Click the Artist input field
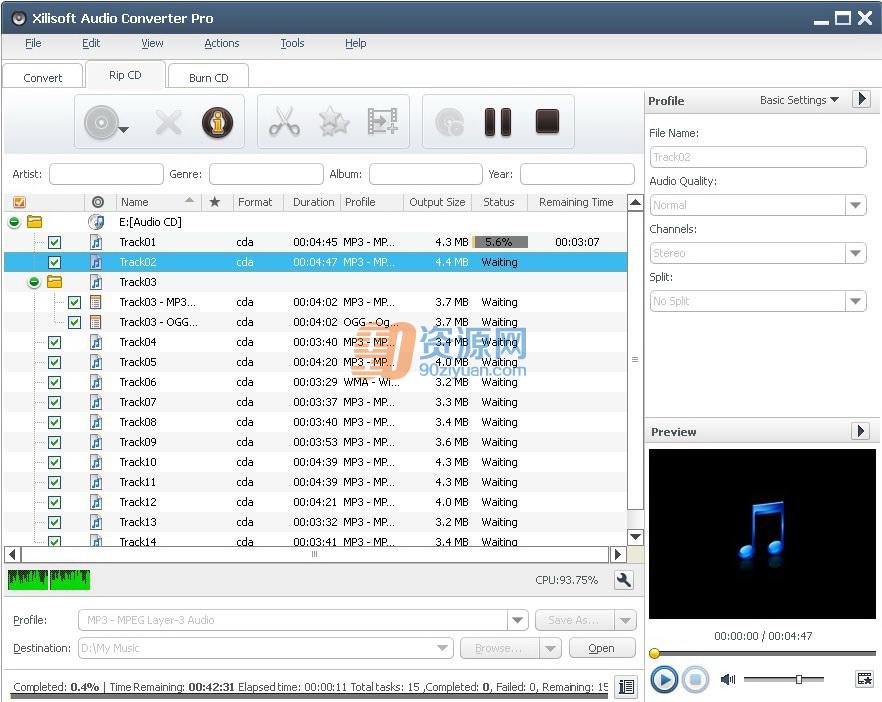882x702 pixels. pyautogui.click(x=106, y=174)
